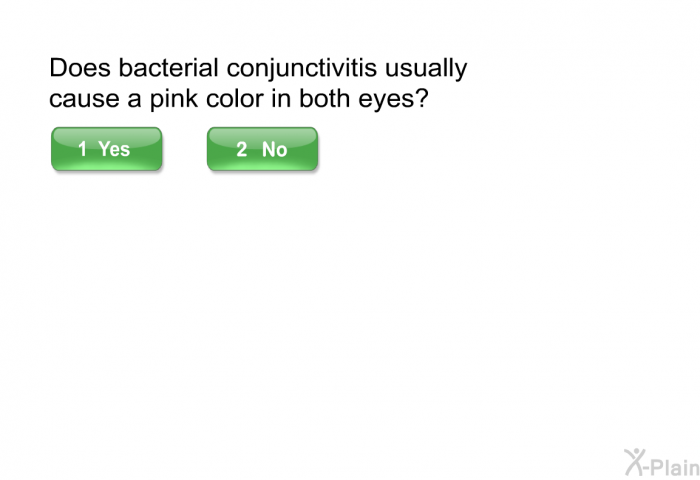Image resolution: width=700 pixels, height=480 pixels.
Task: Click the X-Plain watermark link
Action: 662,462
